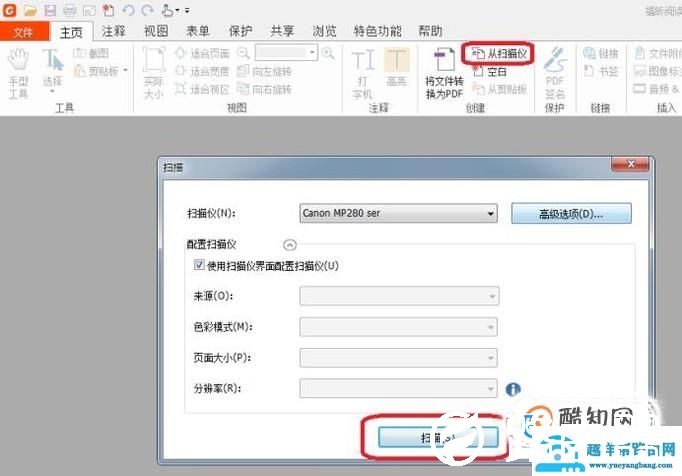
Task: Open the Customize Quick Access arrow
Action: (x=187, y=10)
